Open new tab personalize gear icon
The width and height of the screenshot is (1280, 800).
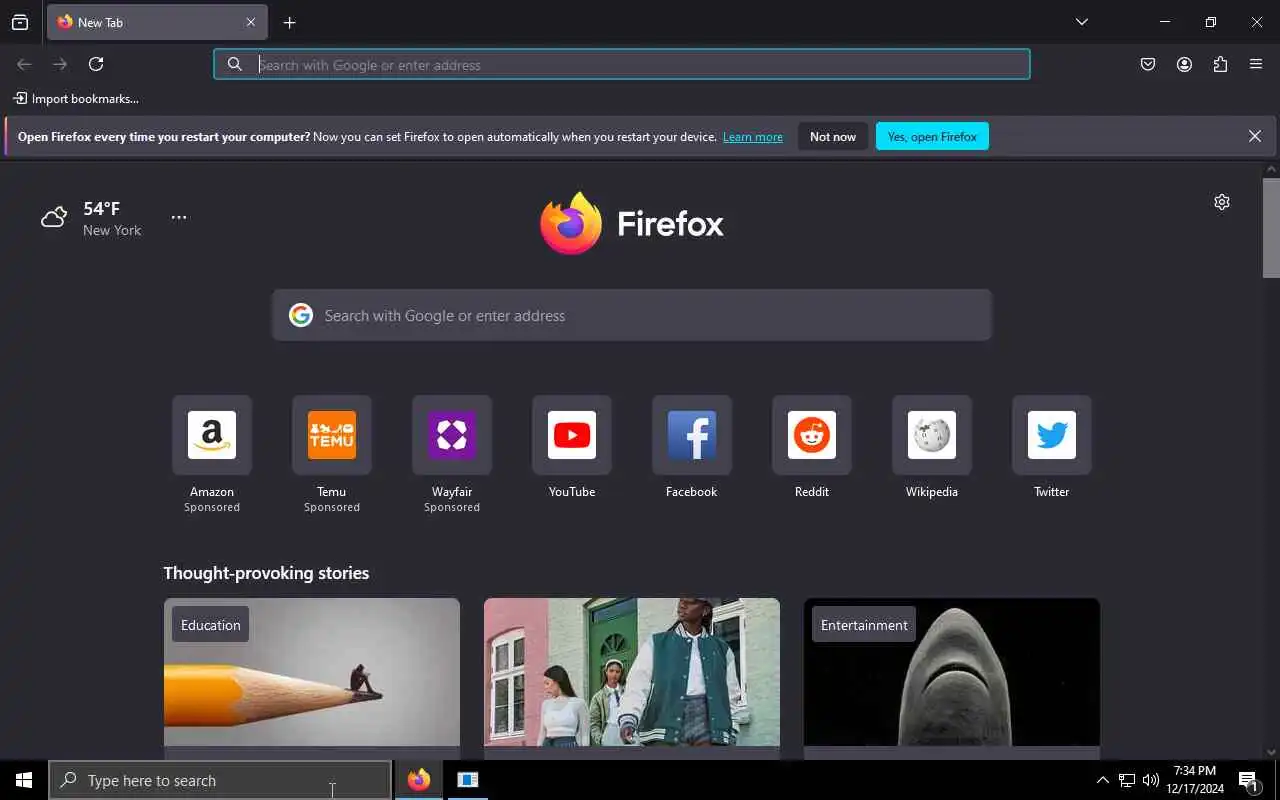(x=1222, y=202)
